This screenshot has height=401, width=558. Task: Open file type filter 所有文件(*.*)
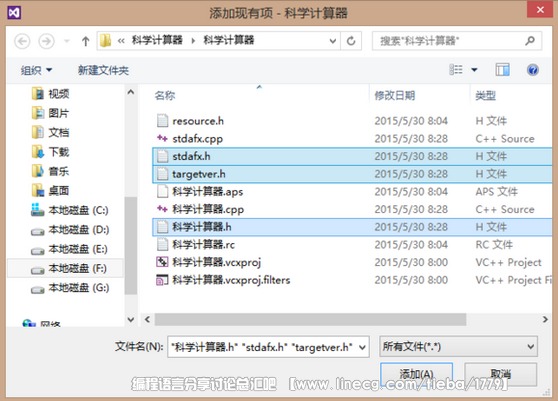click(x=458, y=346)
